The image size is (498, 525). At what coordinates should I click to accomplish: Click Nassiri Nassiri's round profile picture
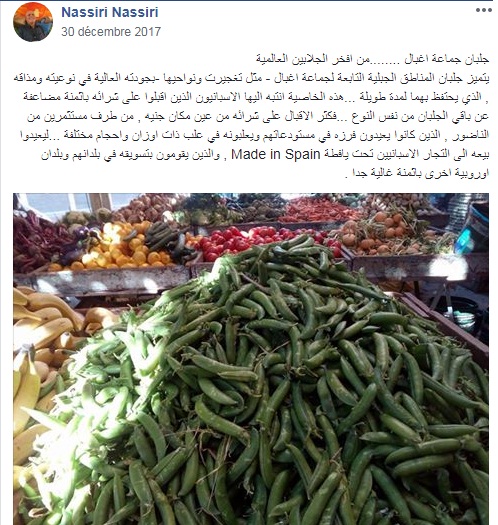pyautogui.click(x=33, y=22)
